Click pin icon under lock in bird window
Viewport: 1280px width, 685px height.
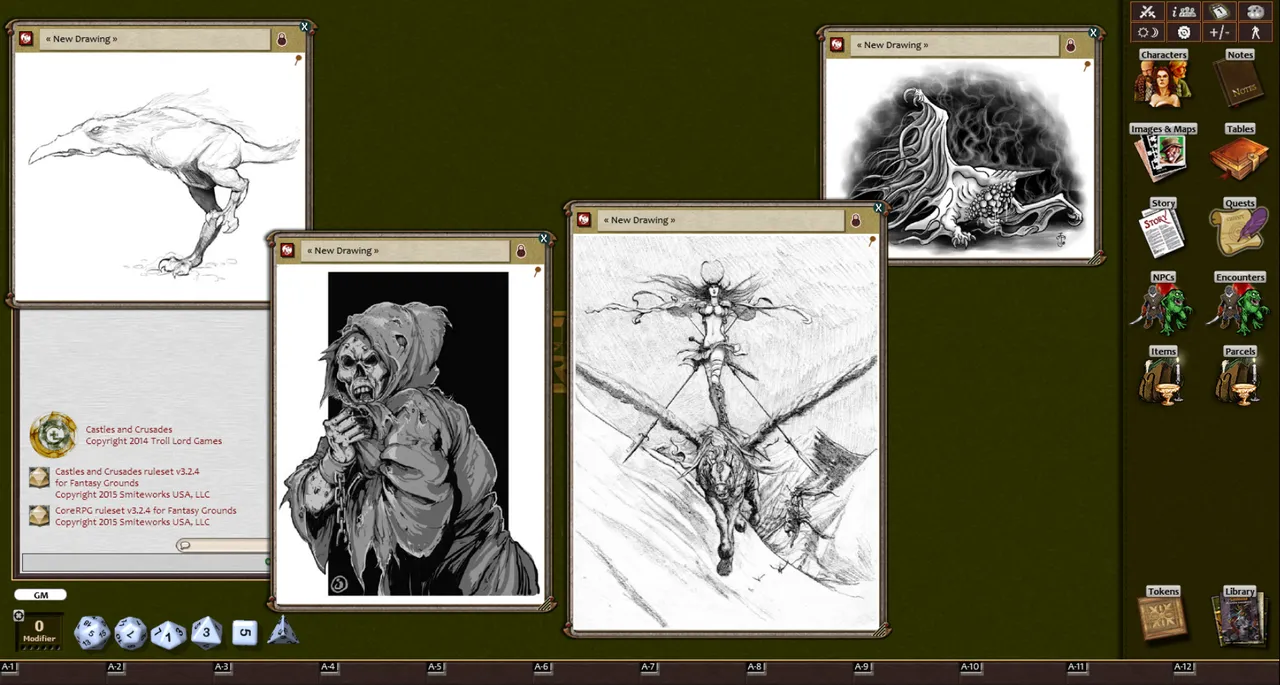pyautogui.click(x=299, y=60)
